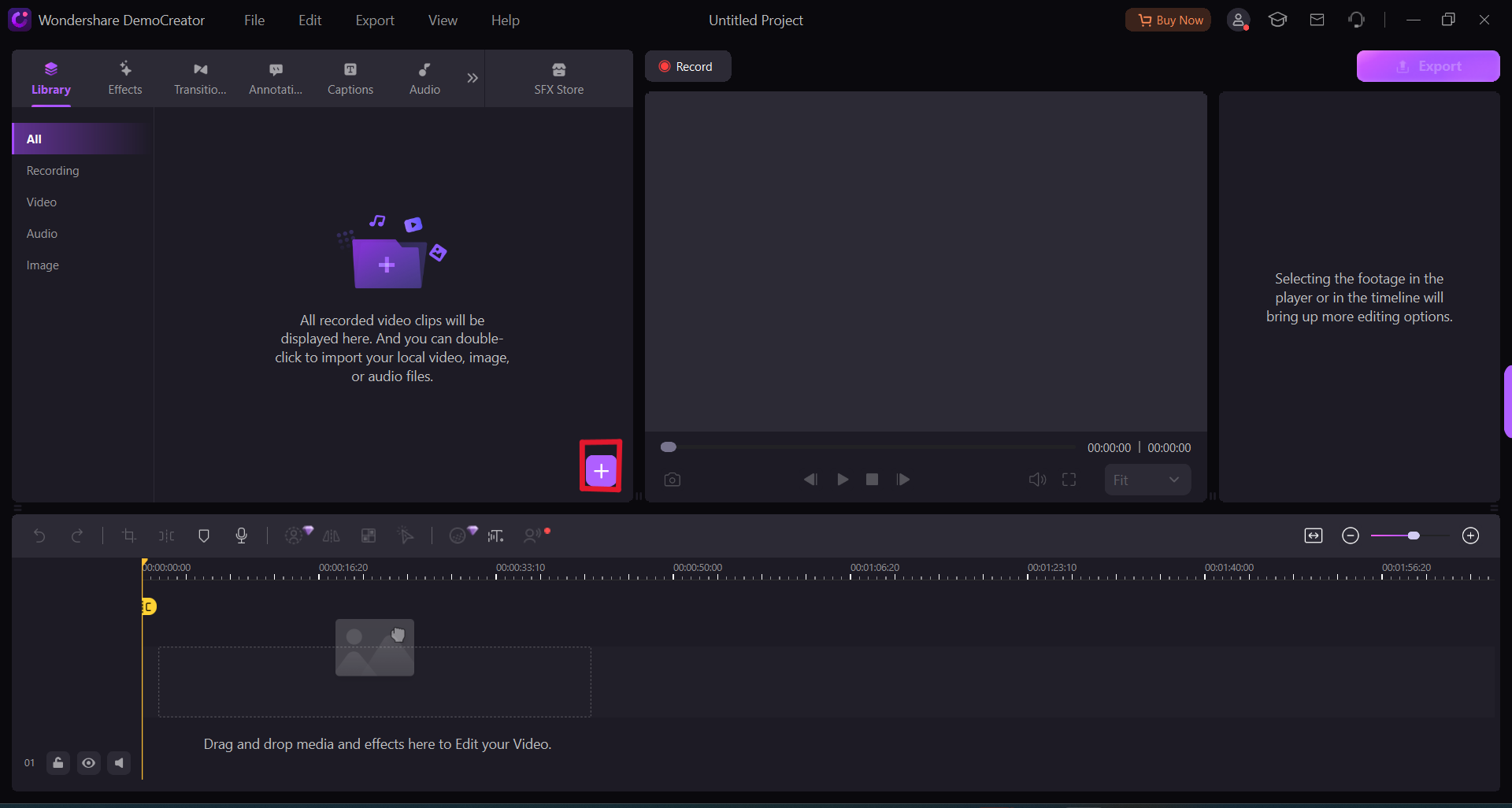
Task: Zoom in the timeline with plus
Action: pos(1470,536)
